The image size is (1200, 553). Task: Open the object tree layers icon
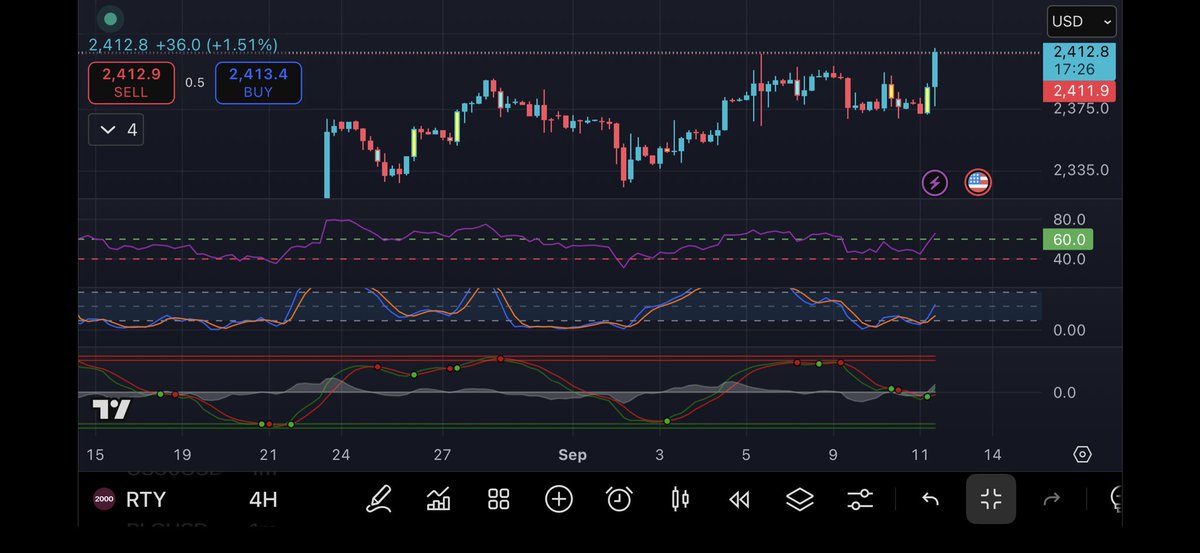pyautogui.click(x=799, y=499)
